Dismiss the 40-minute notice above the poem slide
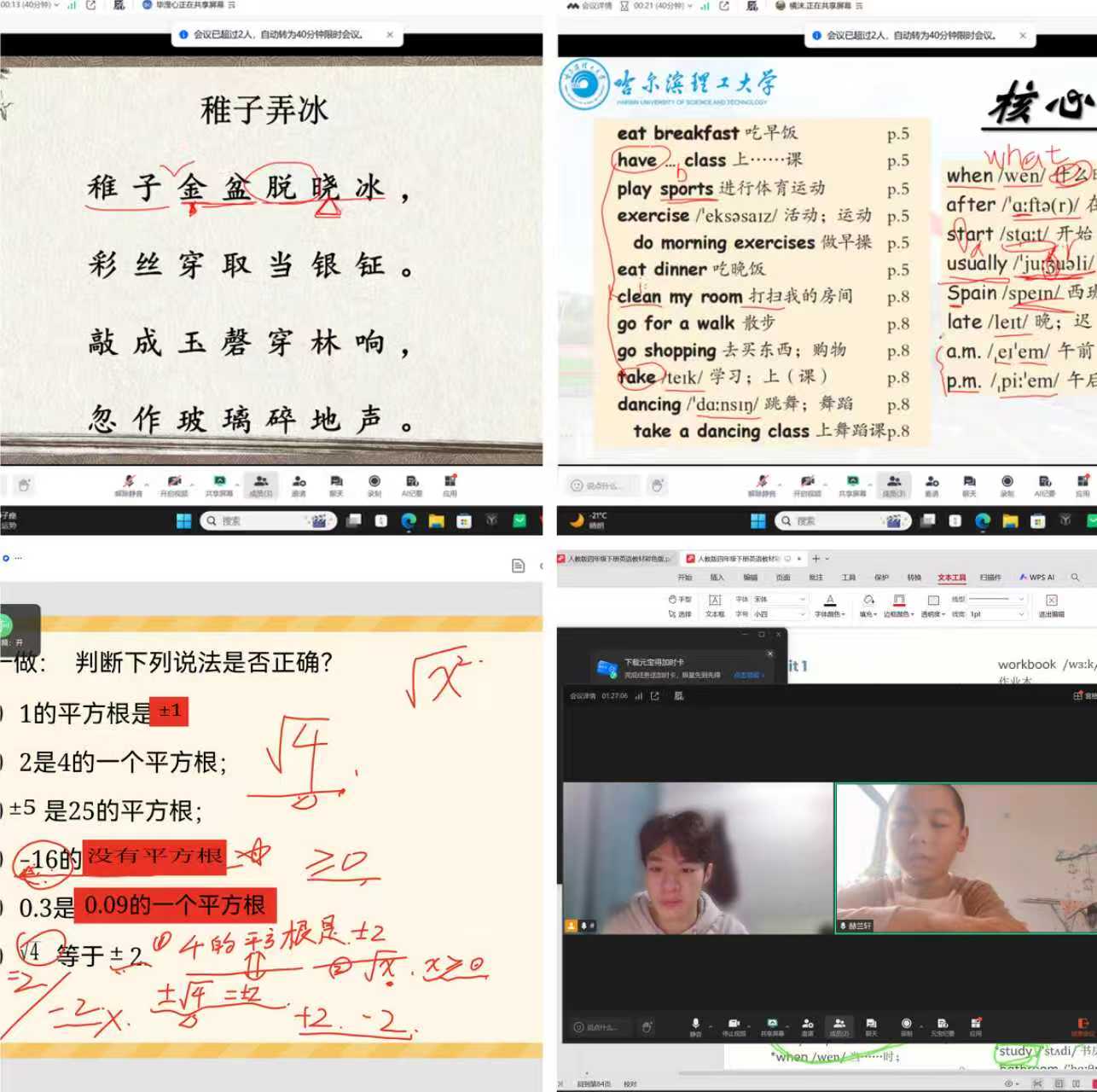Viewport: 1097px width, 1092px height. click(390, 35)
